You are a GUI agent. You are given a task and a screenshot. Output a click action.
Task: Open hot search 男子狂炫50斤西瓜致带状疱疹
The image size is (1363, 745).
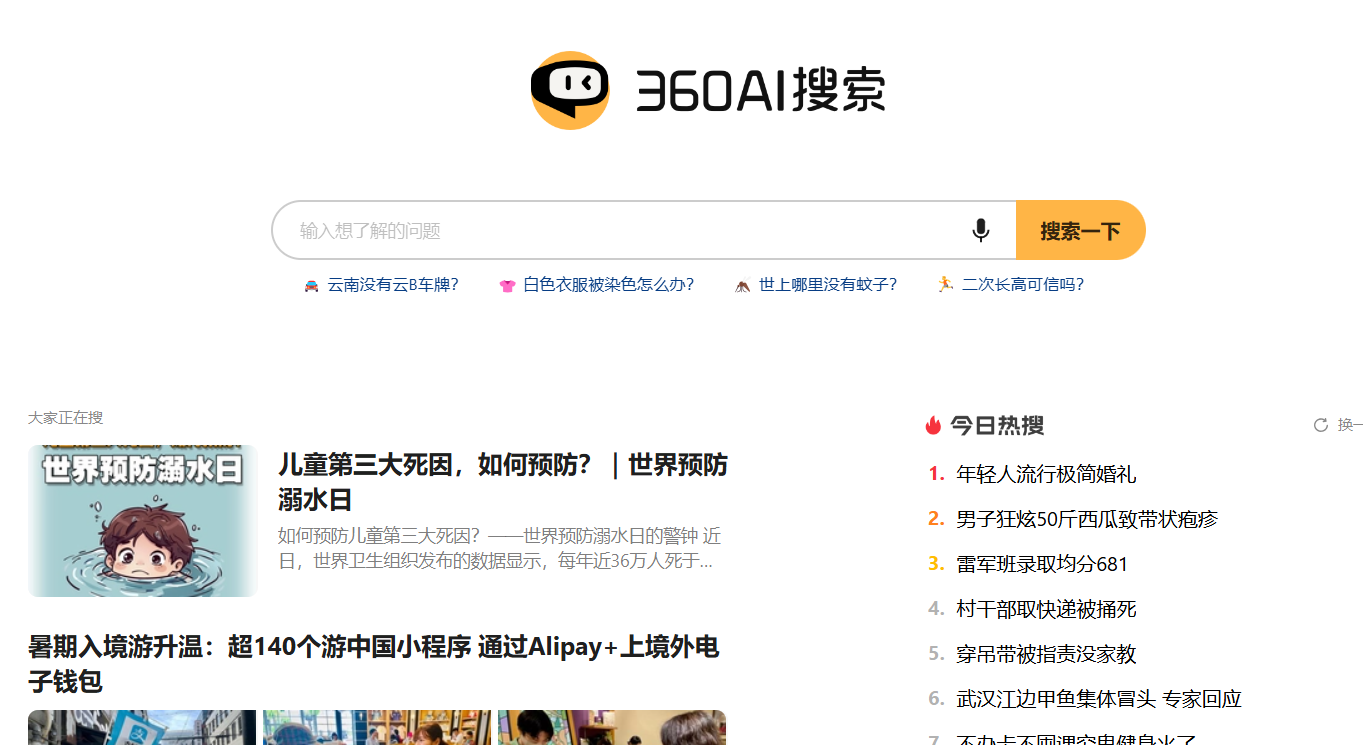(x=1087, y=519)
